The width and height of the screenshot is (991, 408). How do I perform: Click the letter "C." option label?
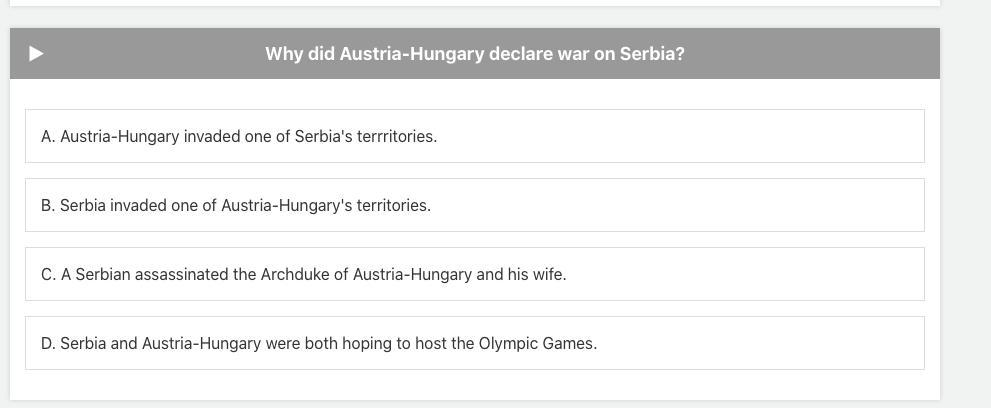(48, 275)
